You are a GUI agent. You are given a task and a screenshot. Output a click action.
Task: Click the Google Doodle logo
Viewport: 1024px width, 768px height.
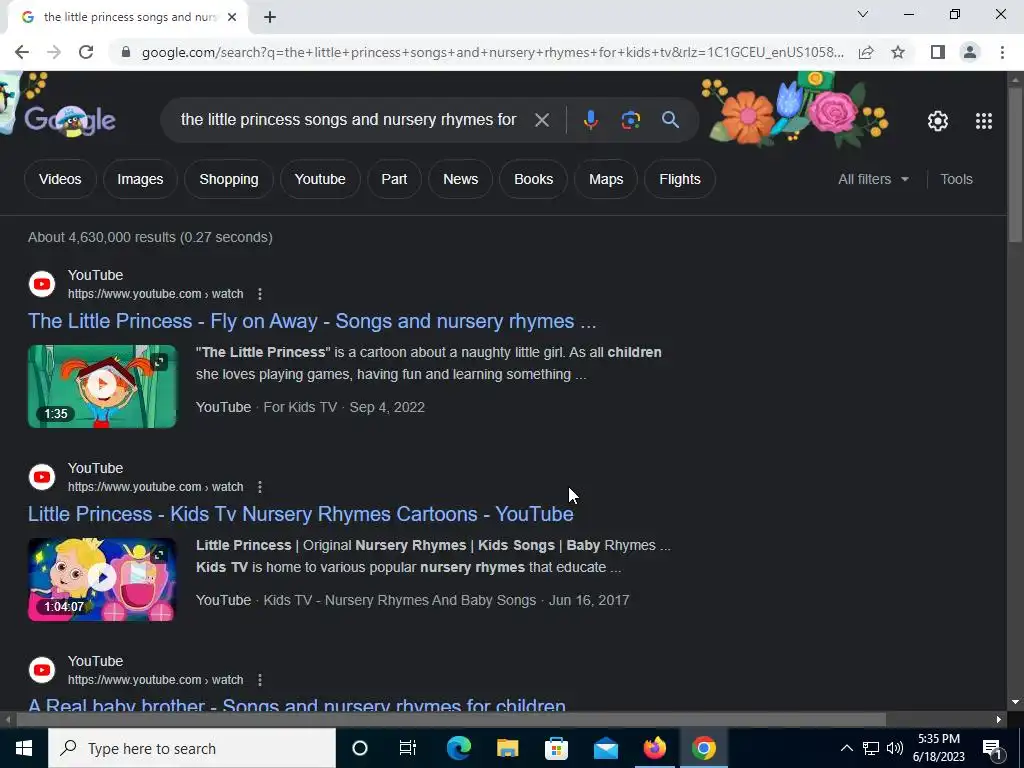click(x=69, y=120)
